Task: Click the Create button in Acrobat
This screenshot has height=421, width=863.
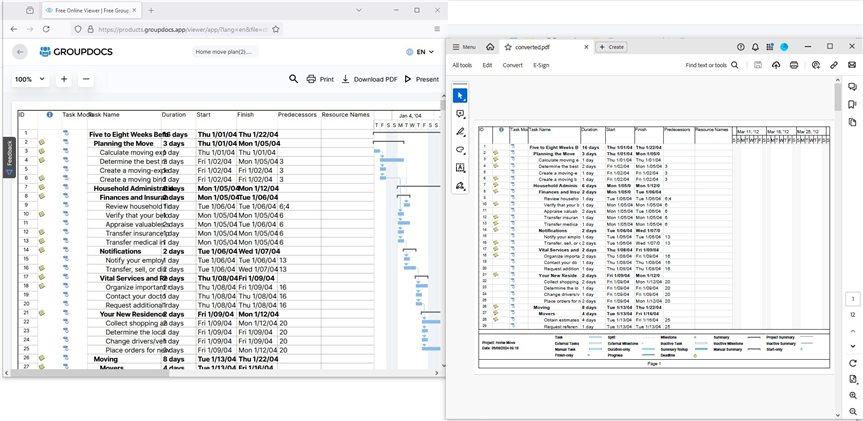Action: pos(611,47)
